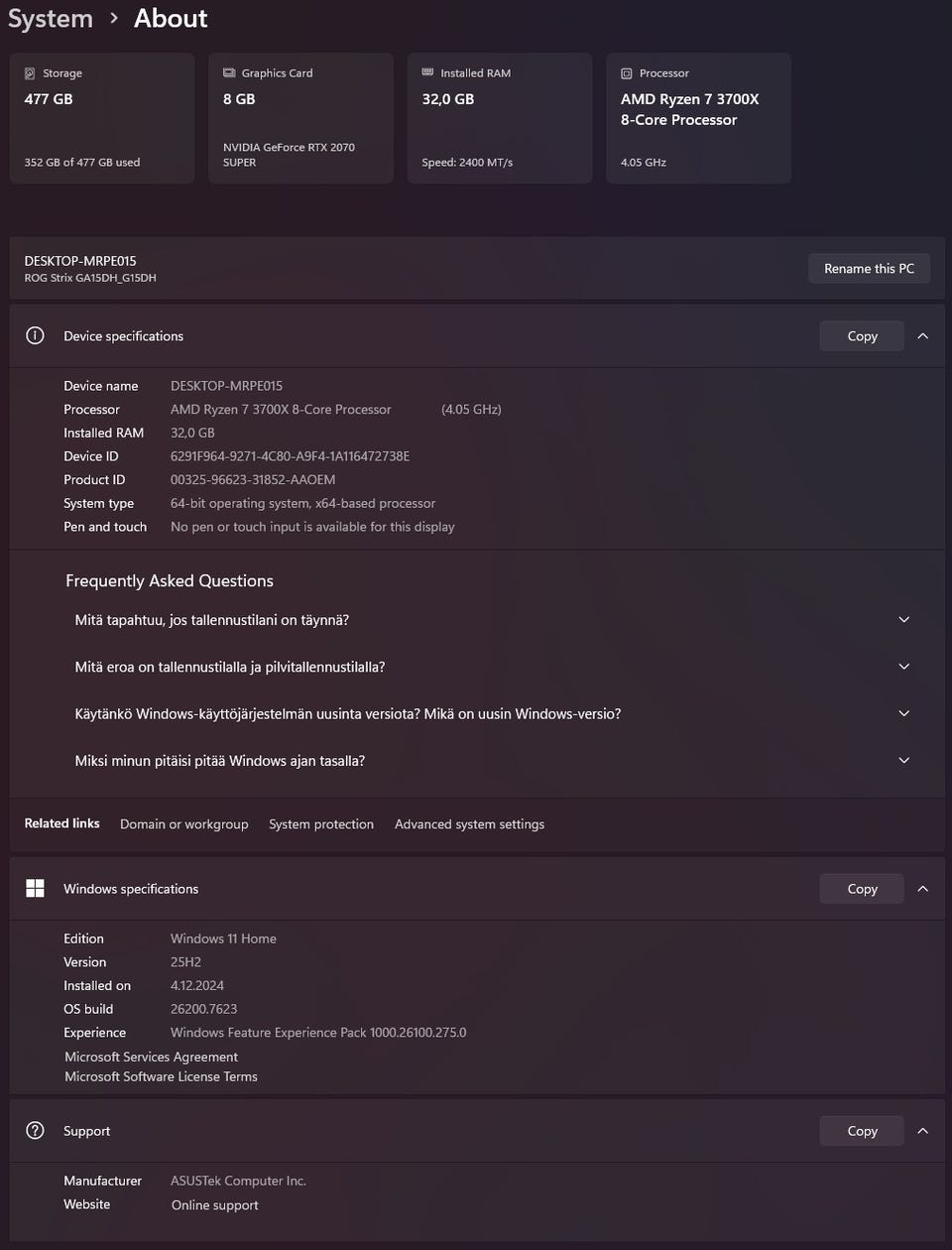
Task: Click the Device specifications info icon
Action: pos(35,335)
